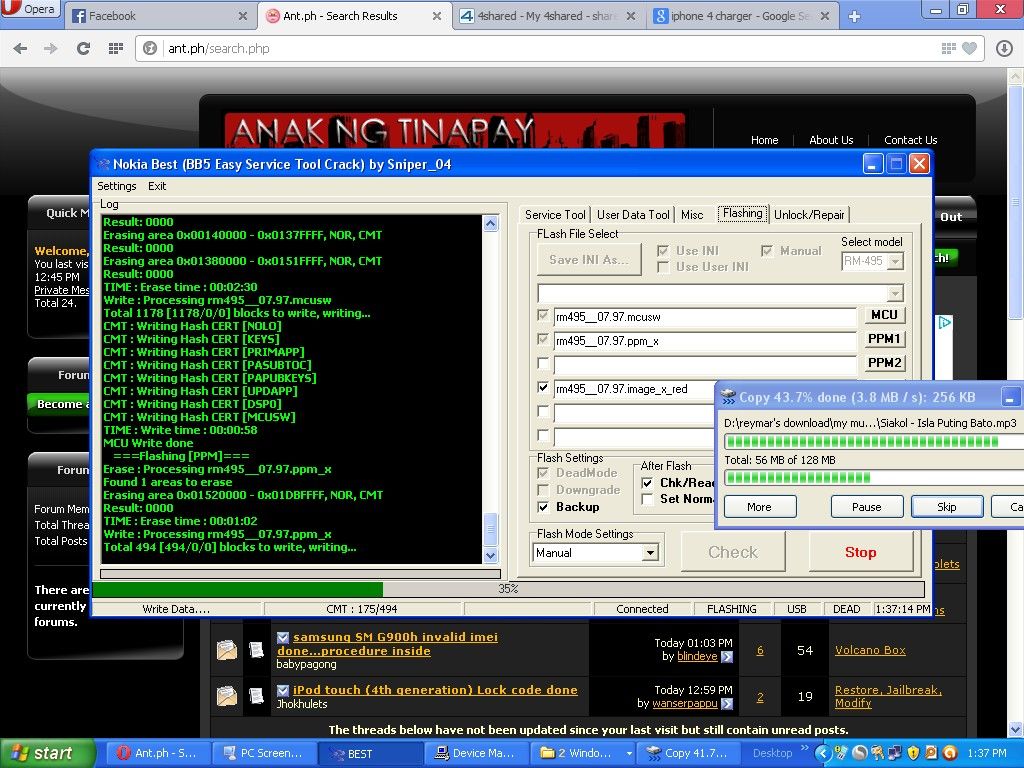Click the log scrollbar down arrow
1024x768 pixels.
tap(490, 555)
